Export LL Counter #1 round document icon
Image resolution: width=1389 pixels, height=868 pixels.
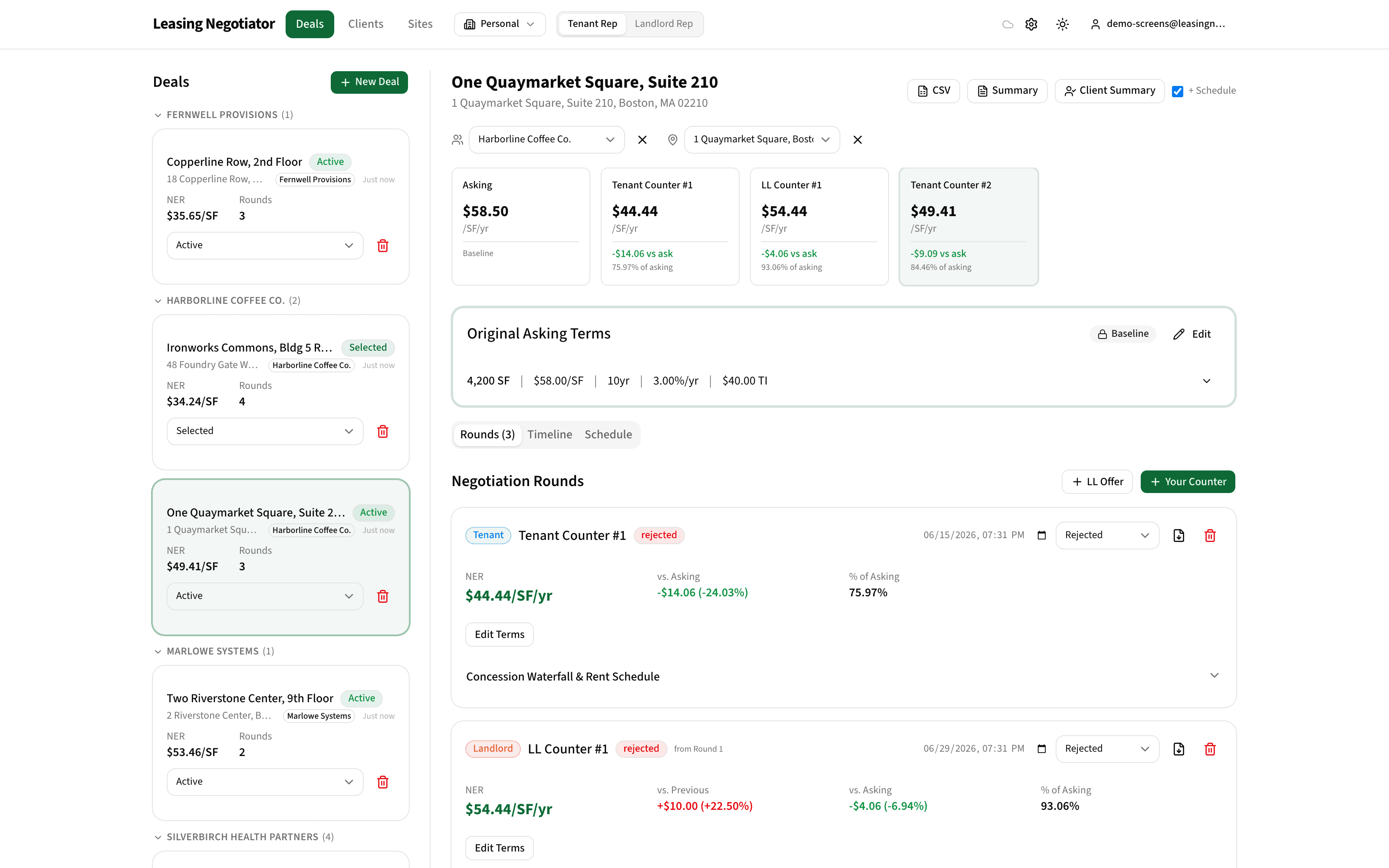(1179, 749)
